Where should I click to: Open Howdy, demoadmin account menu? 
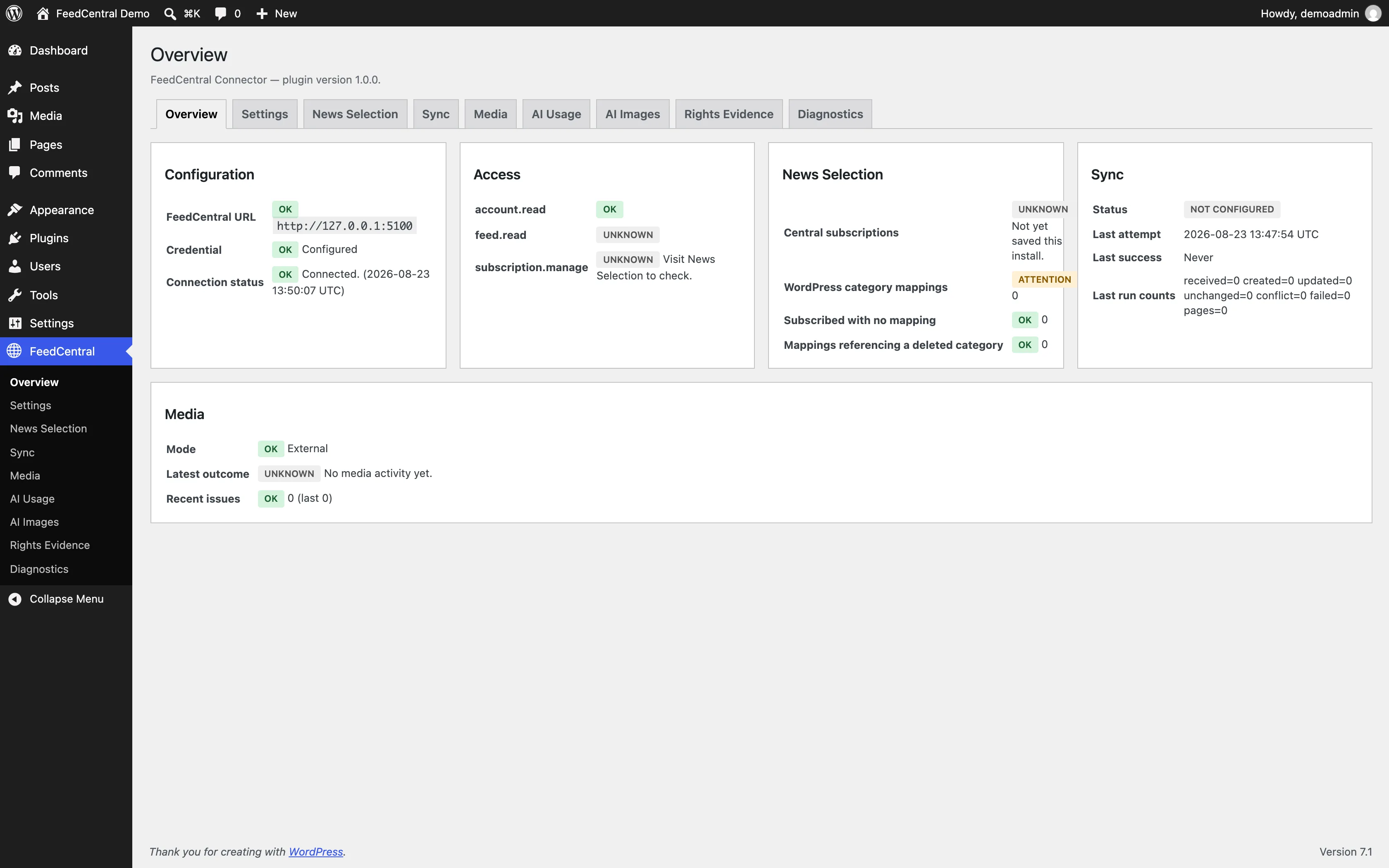click(1321, 13)
